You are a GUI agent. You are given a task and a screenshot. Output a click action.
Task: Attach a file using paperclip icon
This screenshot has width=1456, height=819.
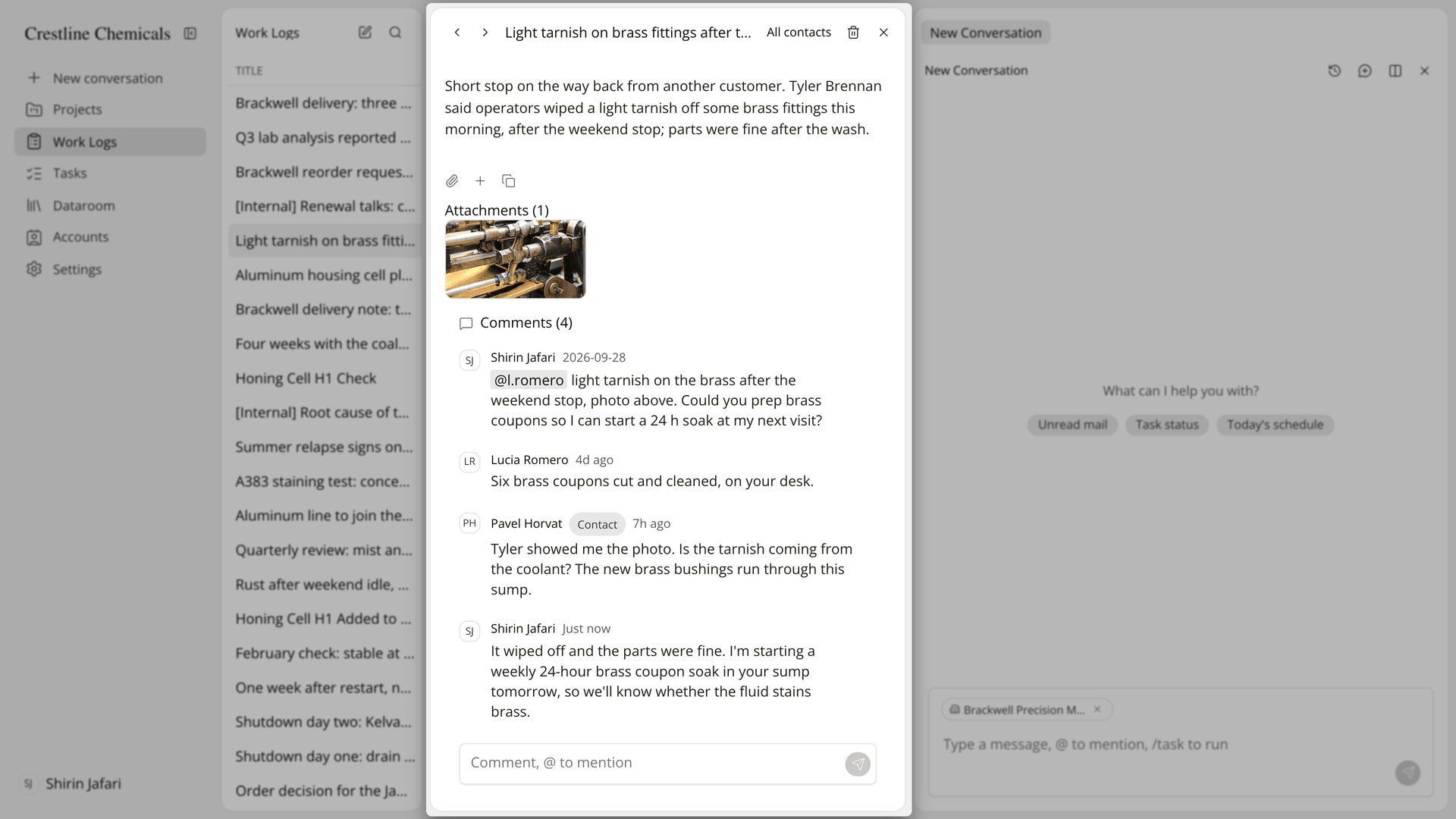[452, 180]
